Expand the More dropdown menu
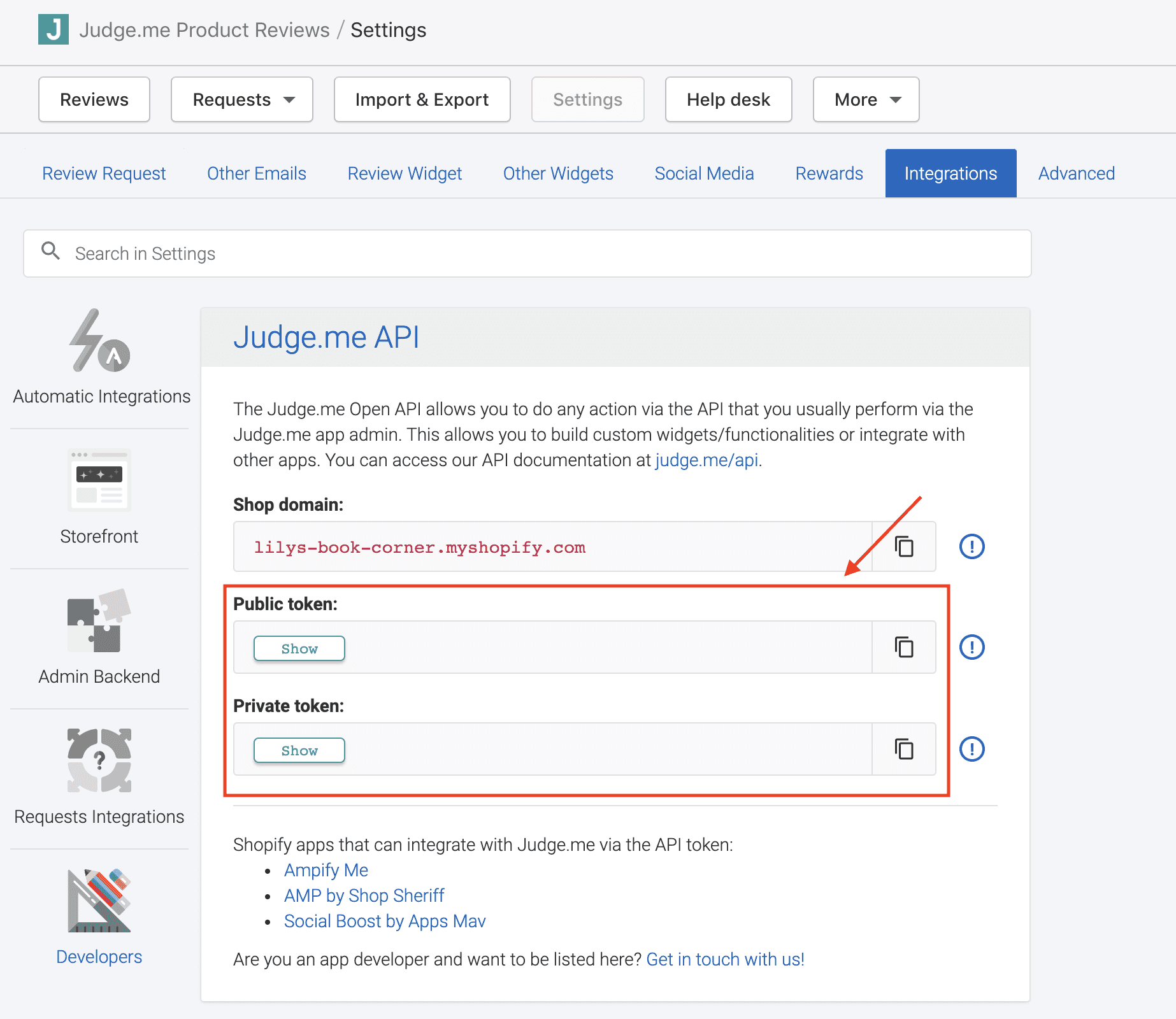1176x1019 pixels. [866, 100]
